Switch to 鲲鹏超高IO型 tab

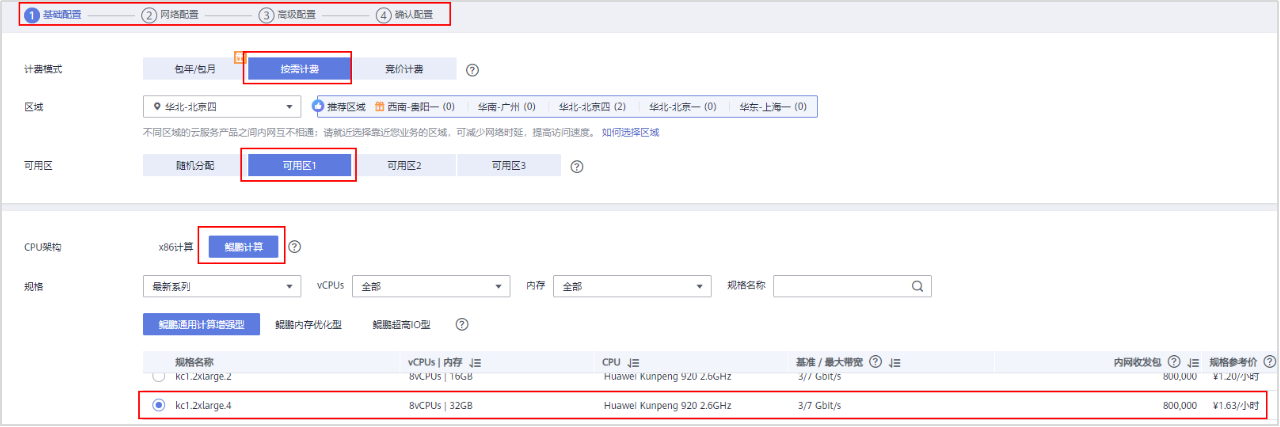point(401,324)
